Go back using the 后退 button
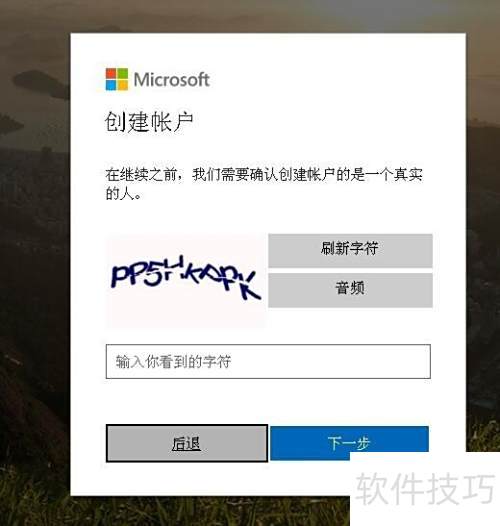Screen dimensions: 500x526 187,443
